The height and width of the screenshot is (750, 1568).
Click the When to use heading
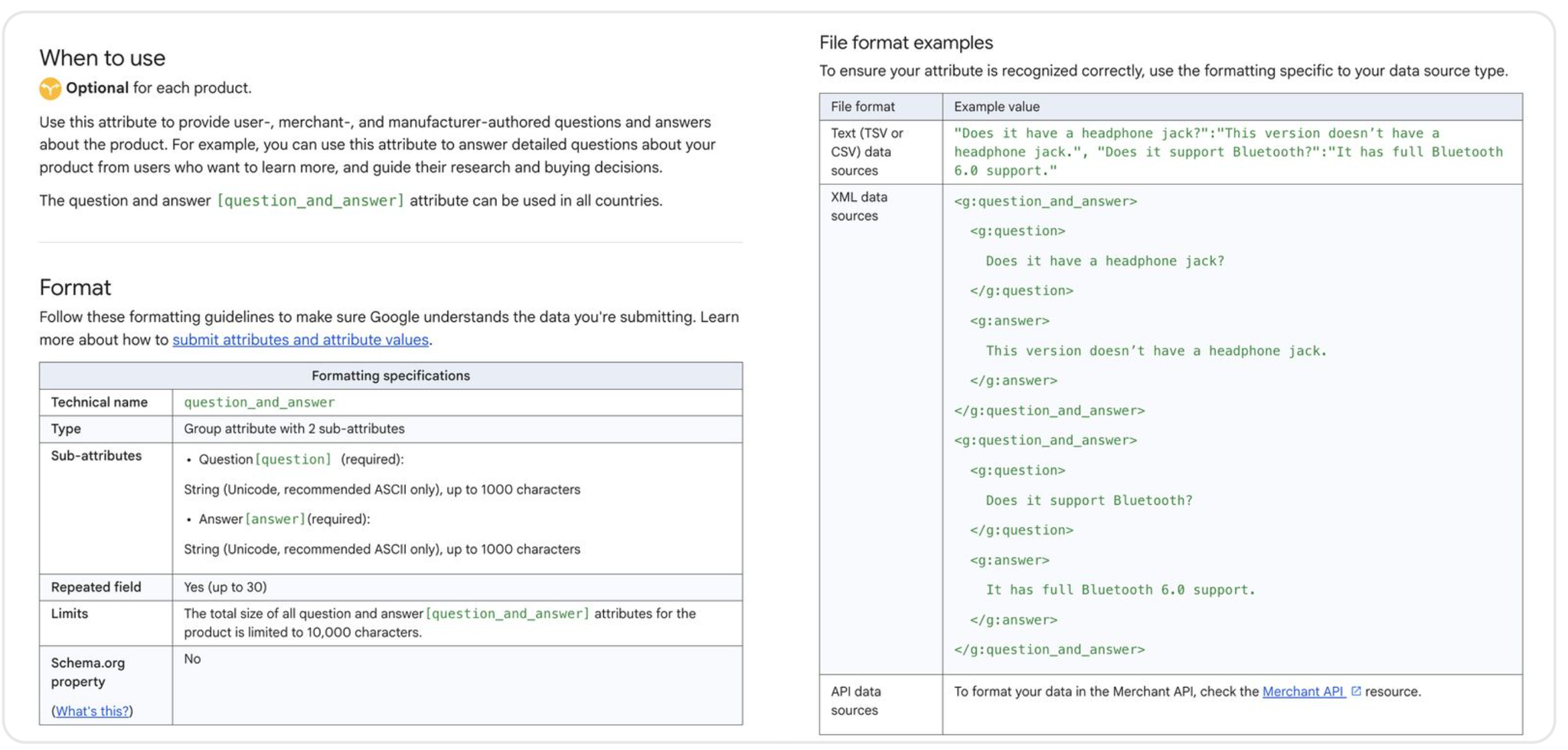pyautogui.click(x=103, y=57)
